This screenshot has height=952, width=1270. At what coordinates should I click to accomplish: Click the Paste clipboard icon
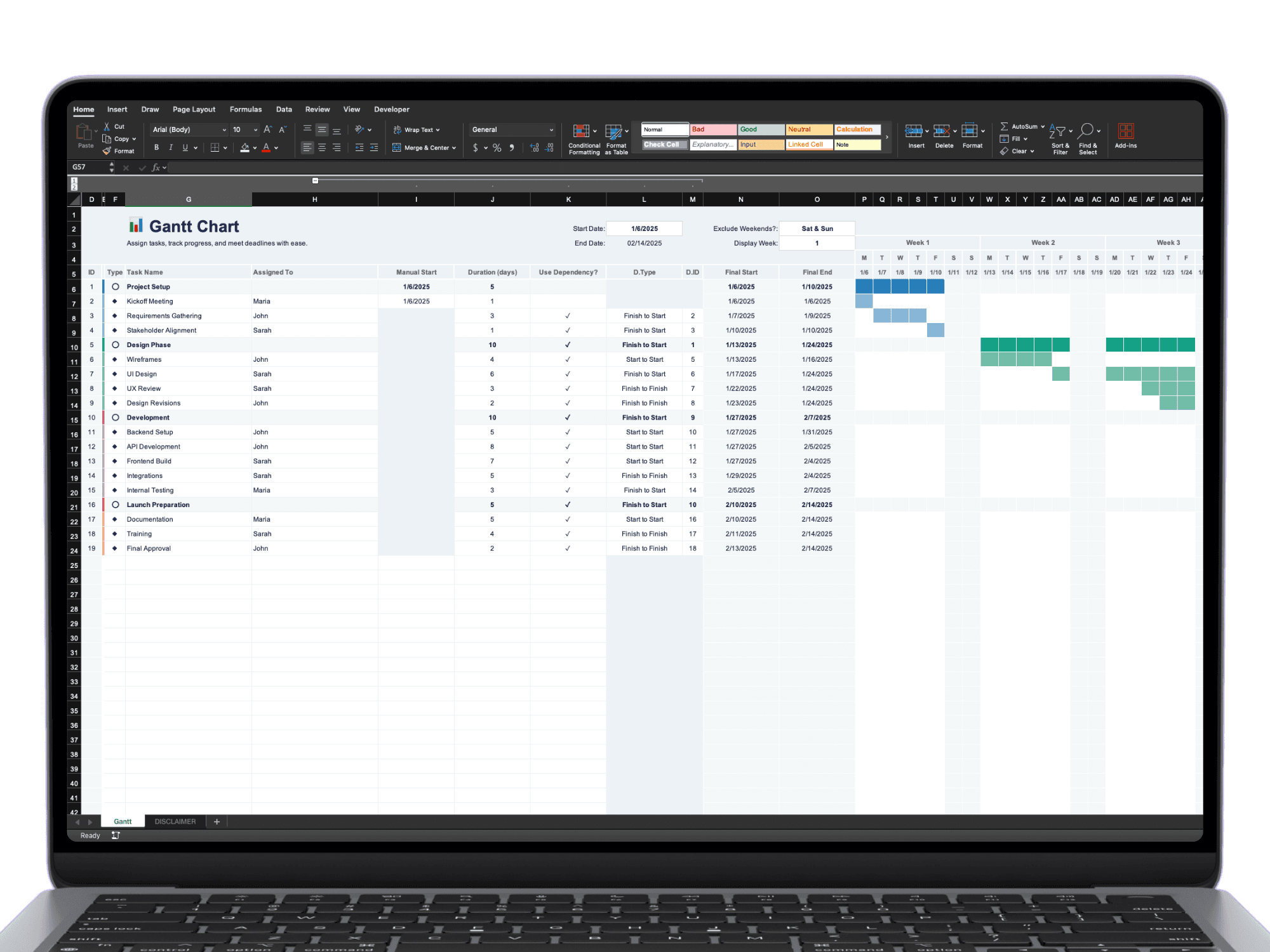click(x=83, y=131)
